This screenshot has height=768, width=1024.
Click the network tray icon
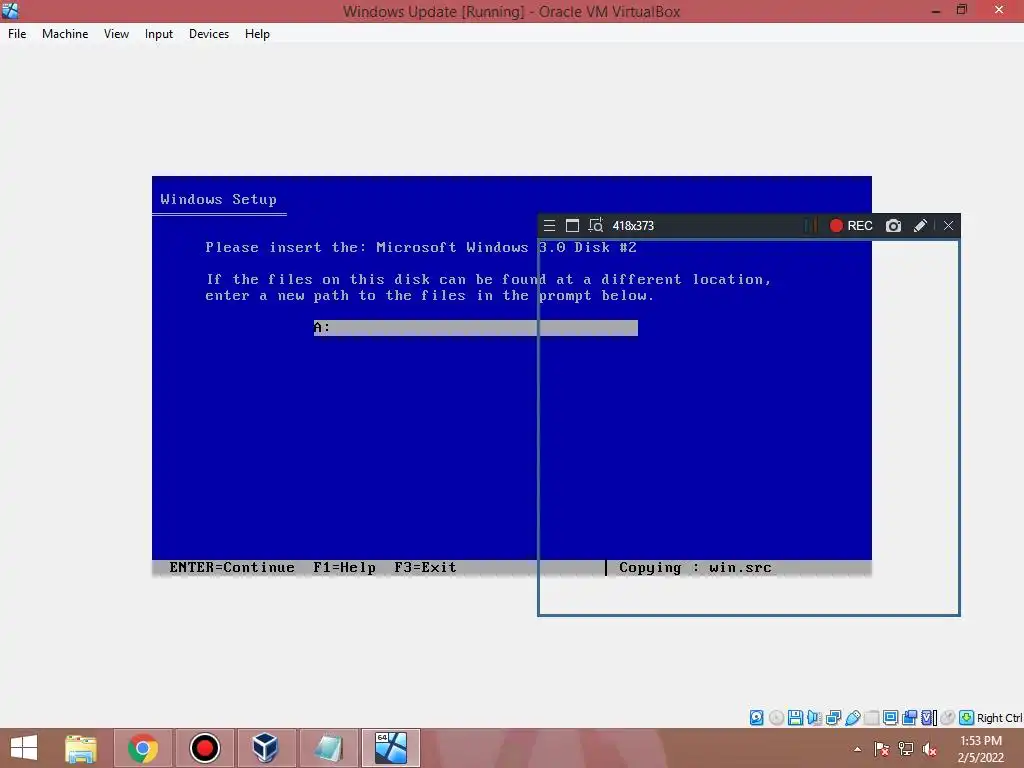(906, 749)
